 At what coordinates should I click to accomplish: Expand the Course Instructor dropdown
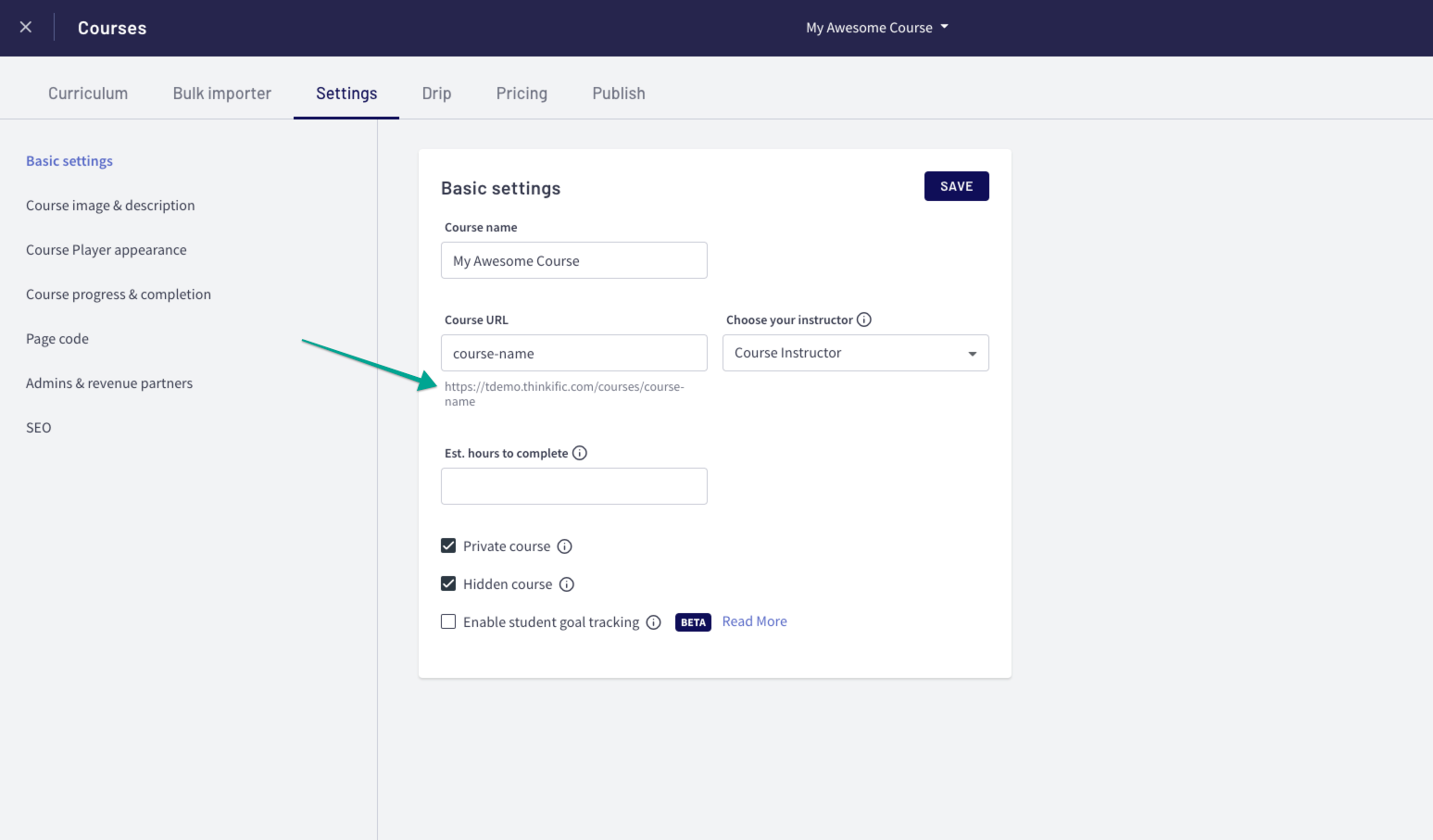pos(856,353)
